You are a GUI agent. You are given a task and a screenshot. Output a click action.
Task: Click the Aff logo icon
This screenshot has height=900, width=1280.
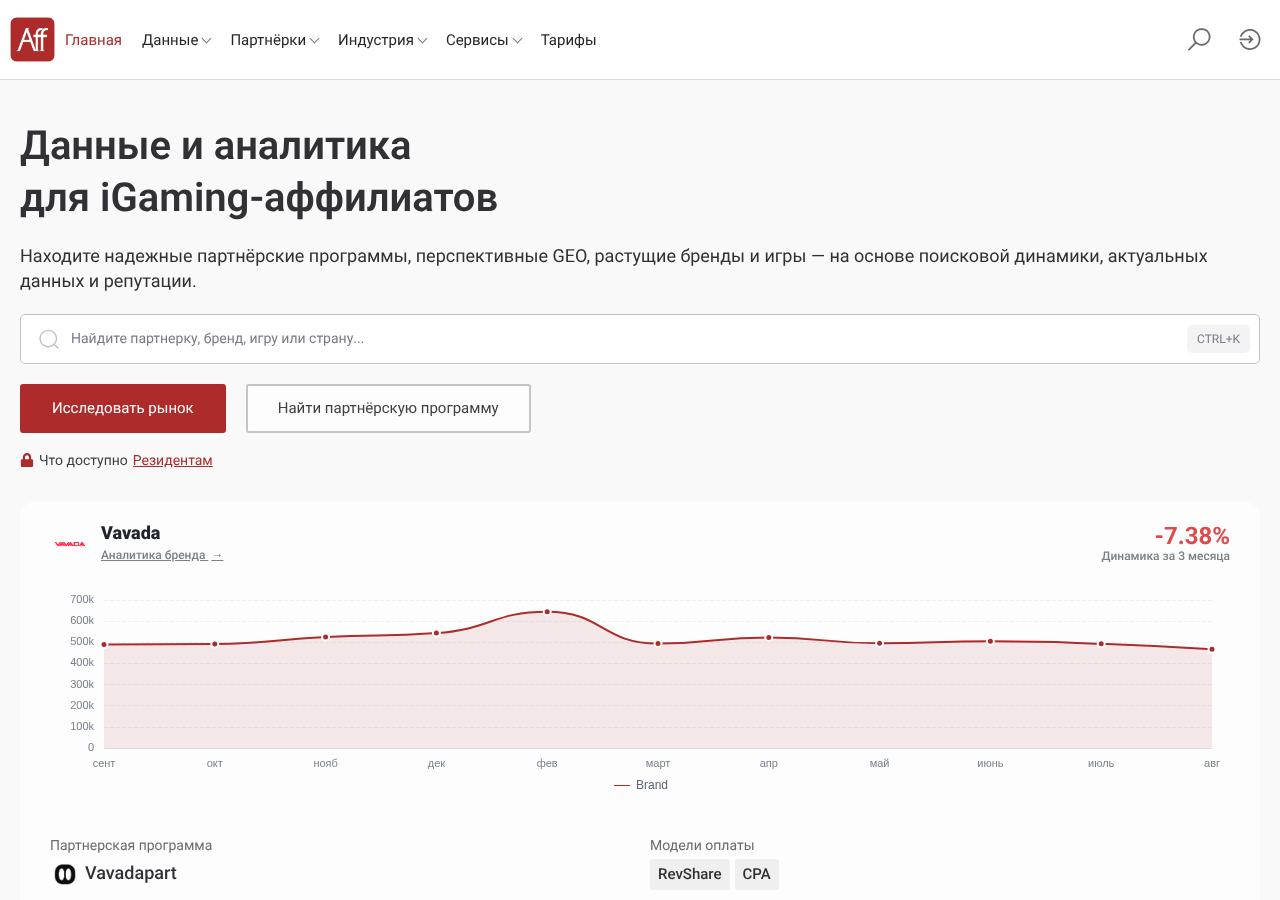32,40
